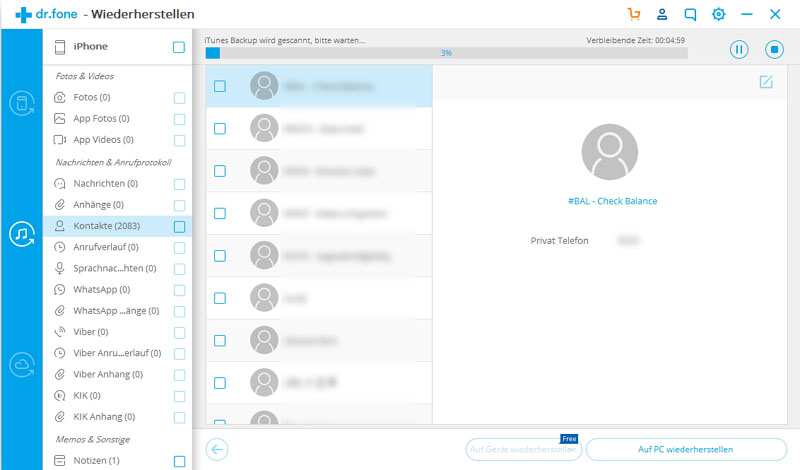
Task: Click the Viber phone icon
Action: click(x=60, y=332)
